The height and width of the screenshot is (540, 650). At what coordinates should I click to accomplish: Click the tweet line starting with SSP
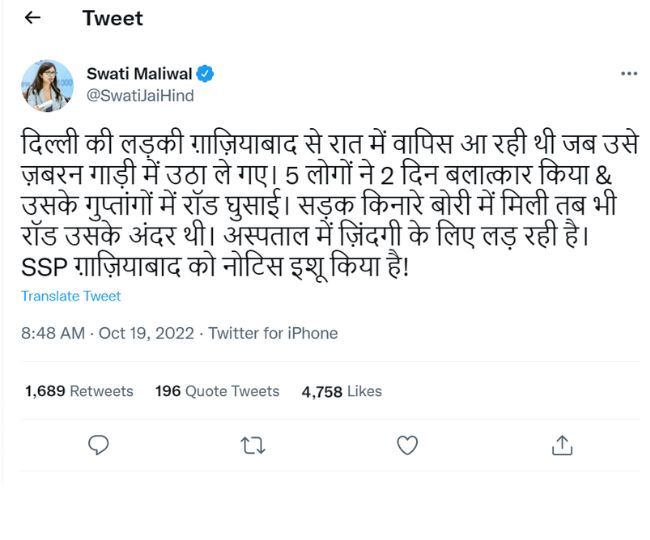[215, 270]
